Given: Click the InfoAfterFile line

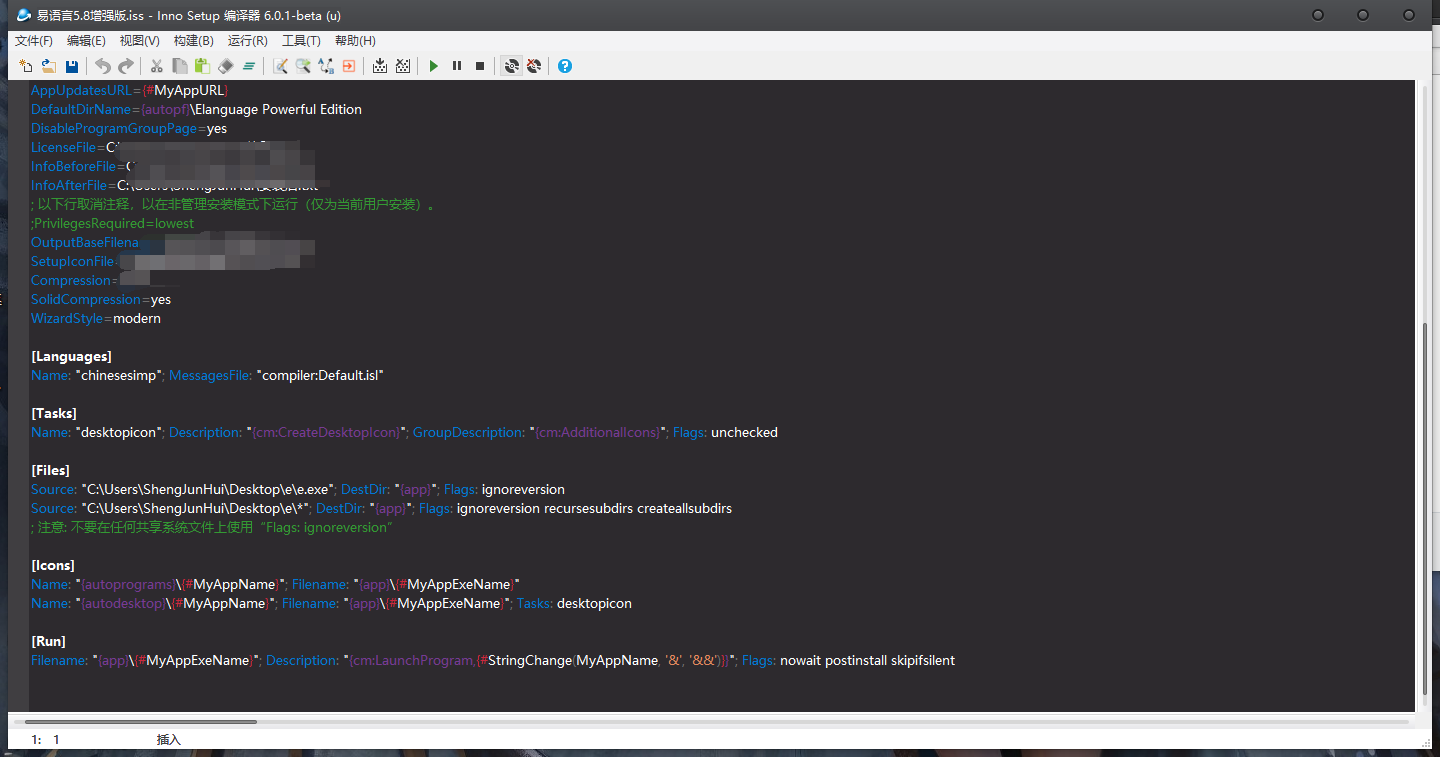Looking at the screenshot, I should tap(175, 186).
